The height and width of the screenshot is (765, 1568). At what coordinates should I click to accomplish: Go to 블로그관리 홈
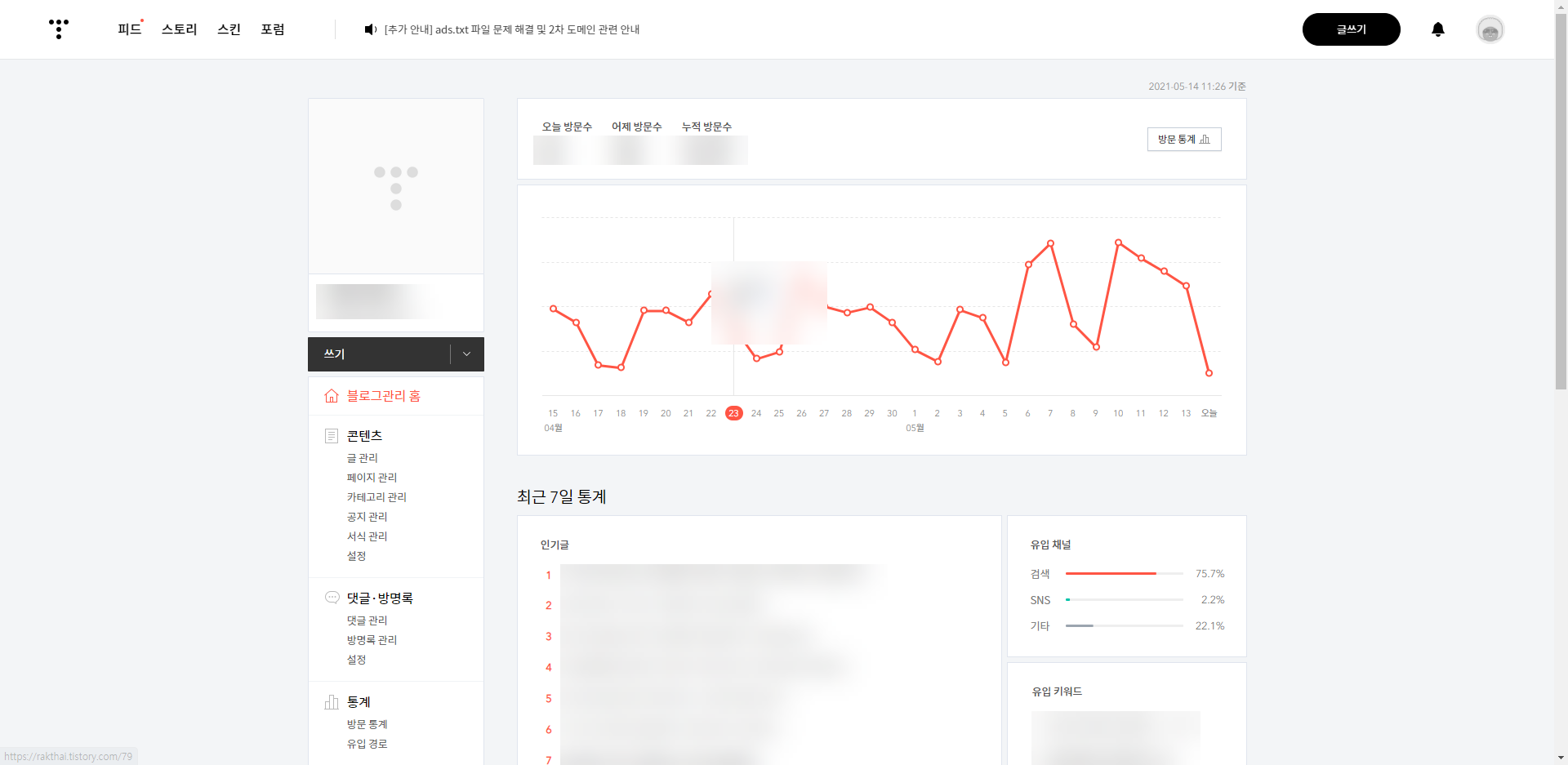[384, 396]
